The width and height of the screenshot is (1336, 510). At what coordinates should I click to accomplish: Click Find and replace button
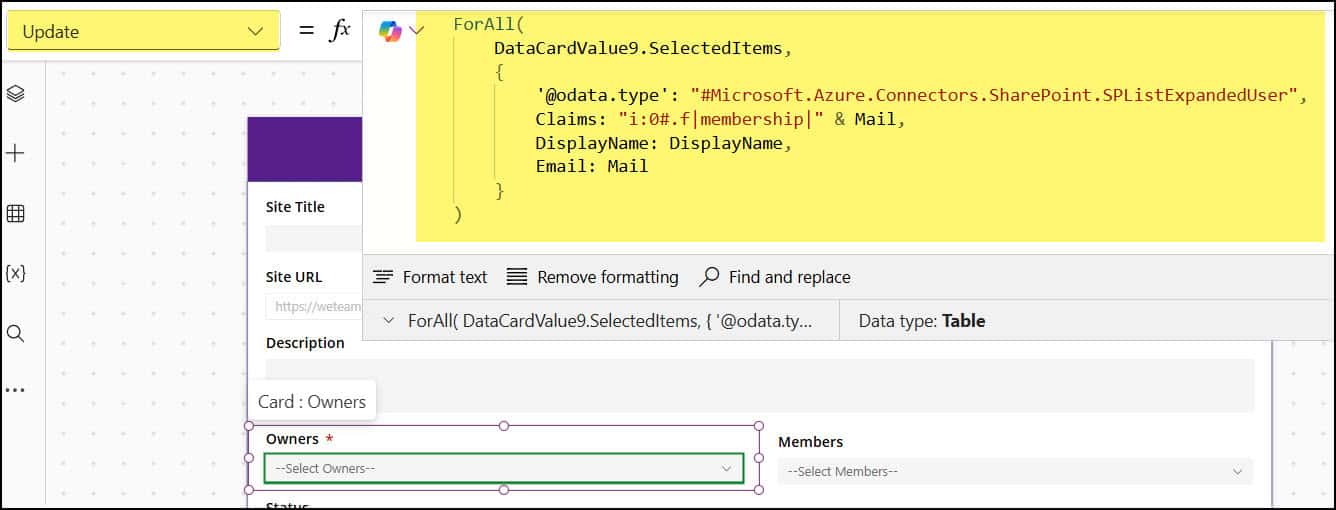click(775, 277)
